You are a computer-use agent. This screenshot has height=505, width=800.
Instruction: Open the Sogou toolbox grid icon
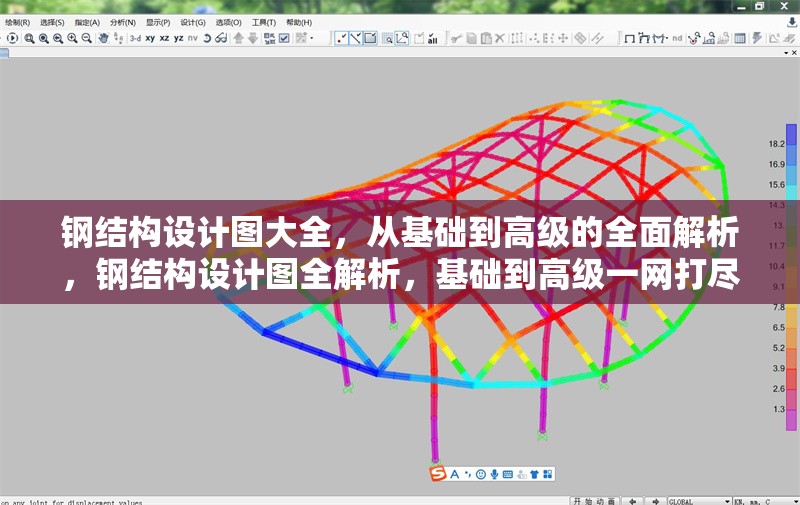547,474
